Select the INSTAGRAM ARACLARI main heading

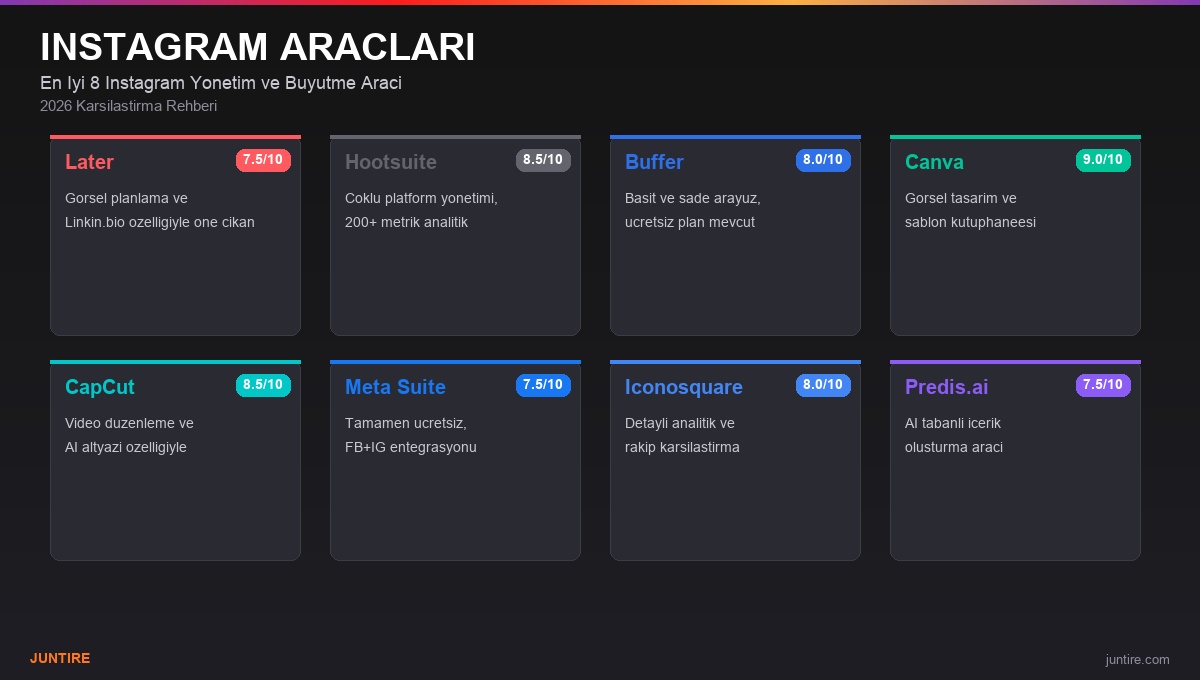[257, 47]
